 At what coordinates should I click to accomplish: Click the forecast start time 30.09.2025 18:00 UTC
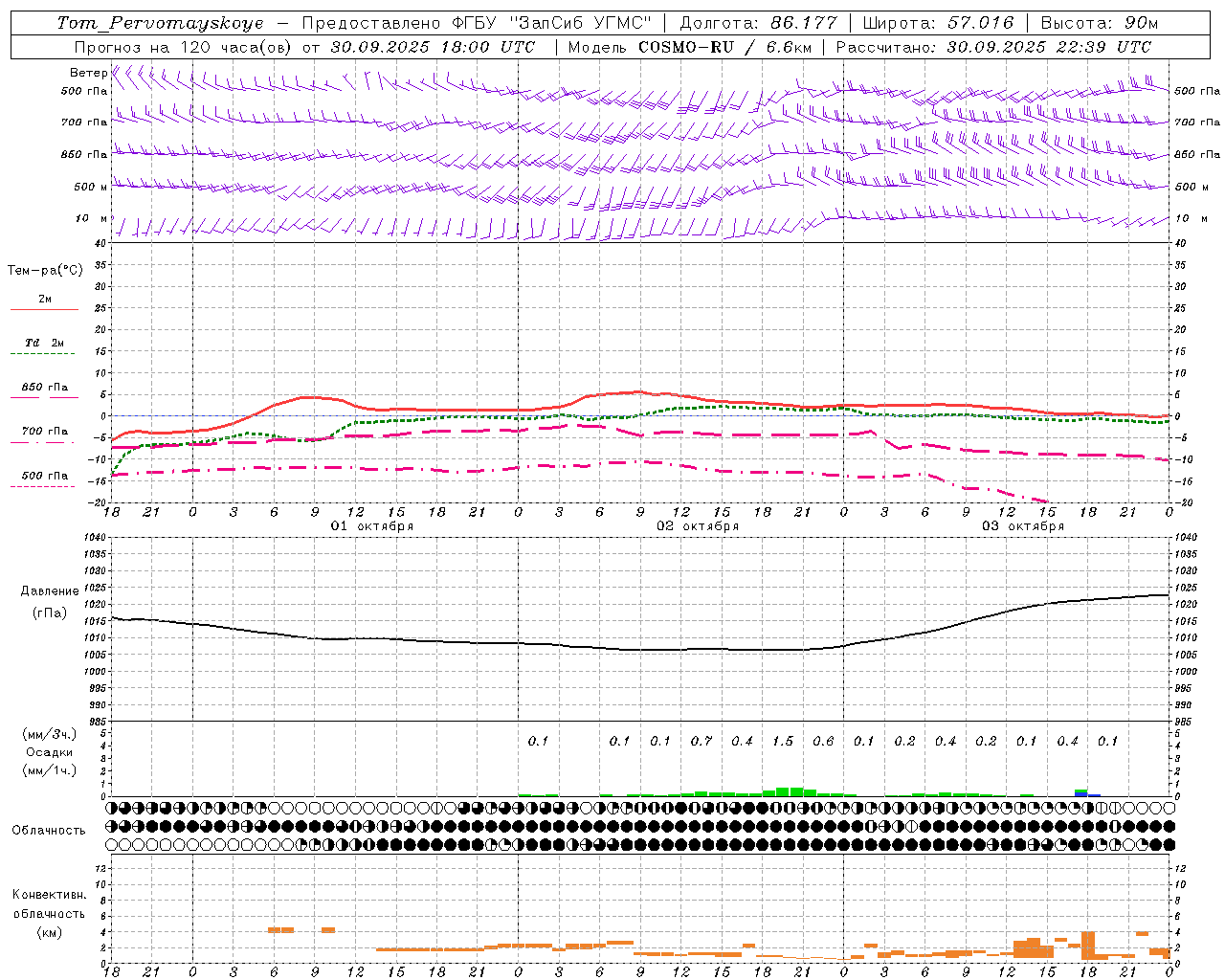[x=433, y=47]
